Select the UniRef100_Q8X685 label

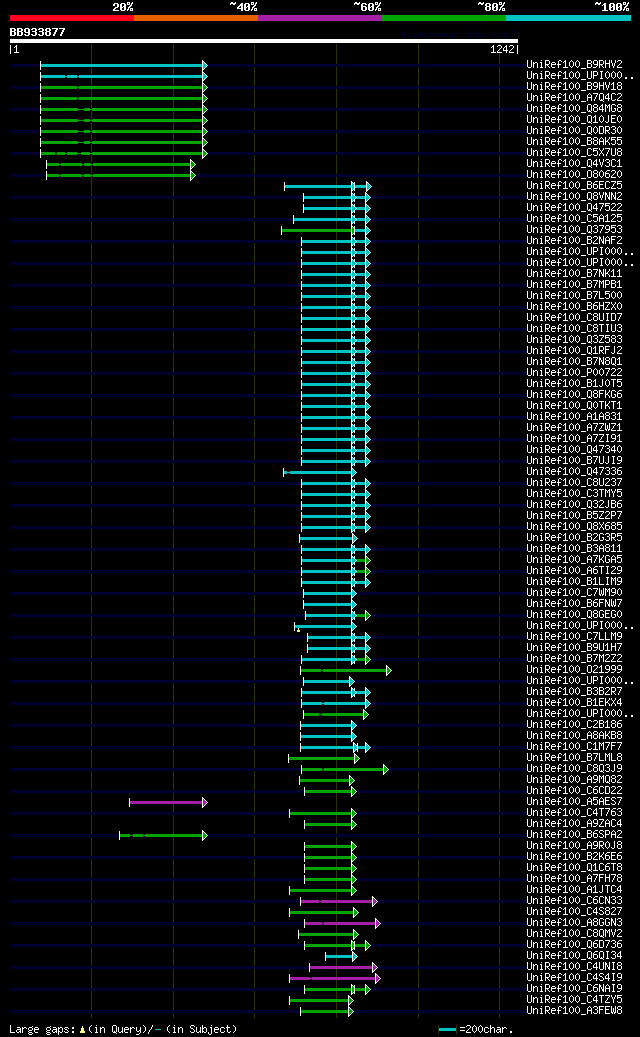574,526
